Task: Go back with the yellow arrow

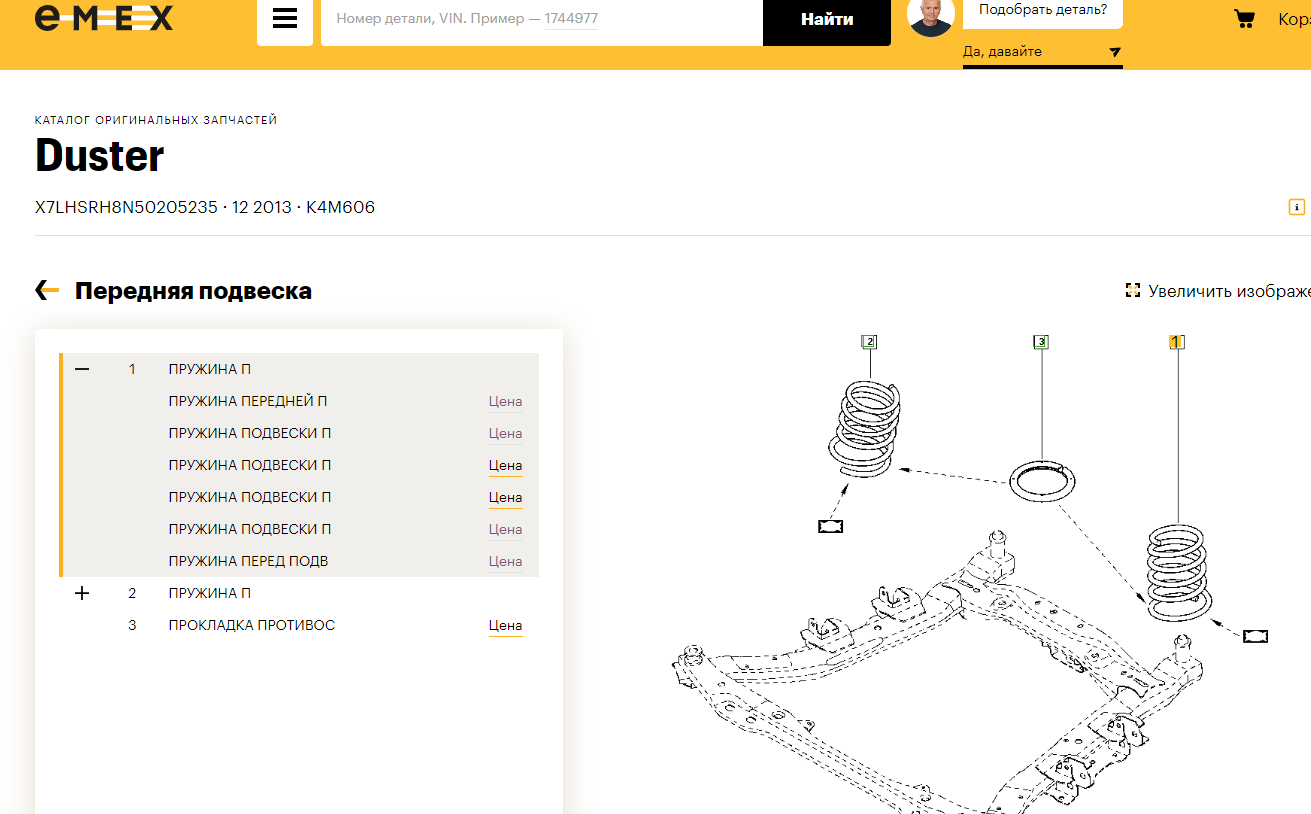Action: 47,291
